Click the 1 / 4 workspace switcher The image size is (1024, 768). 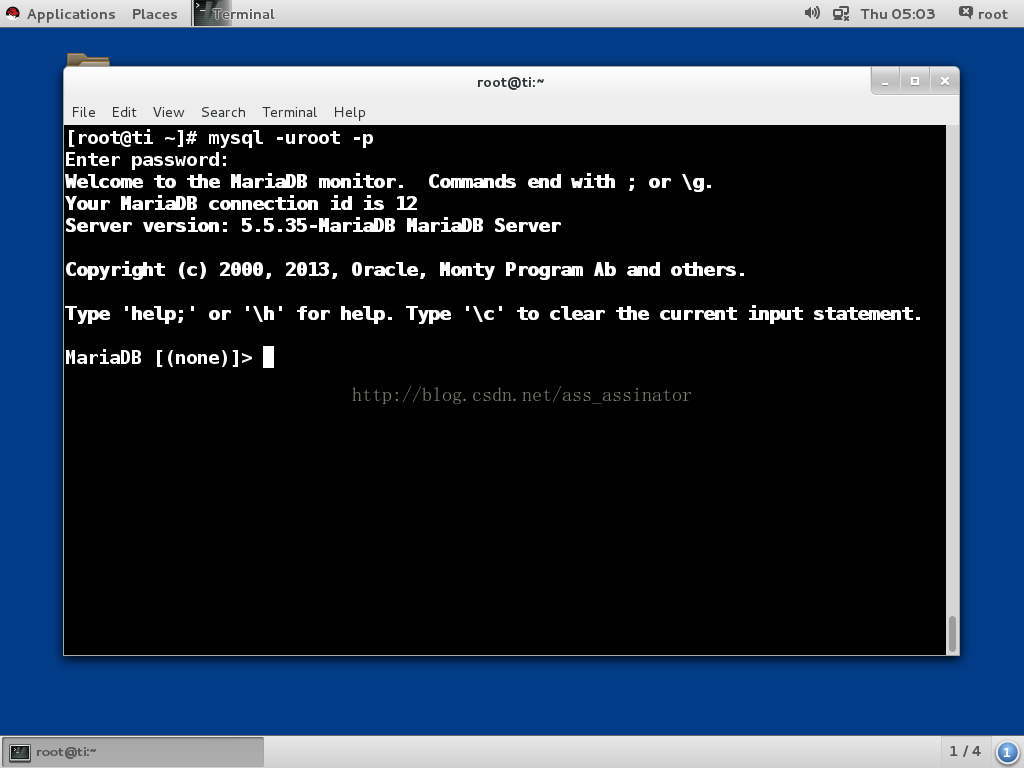pos(965,752)
